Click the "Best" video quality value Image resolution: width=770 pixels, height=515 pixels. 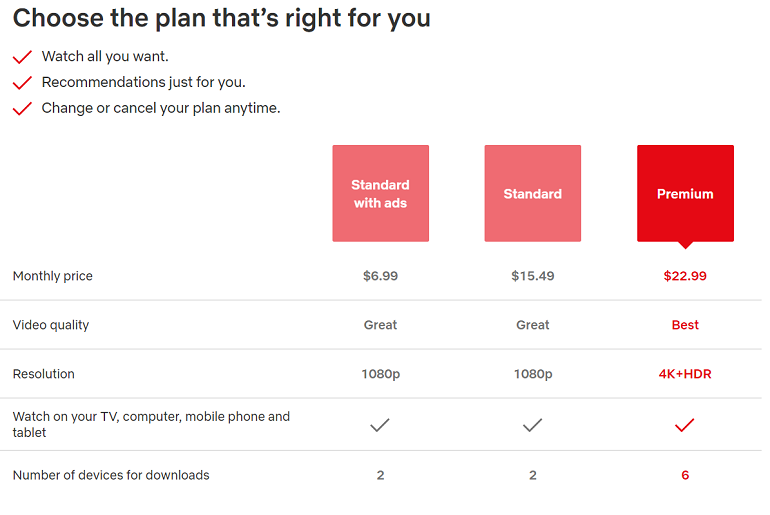(685, 325)
